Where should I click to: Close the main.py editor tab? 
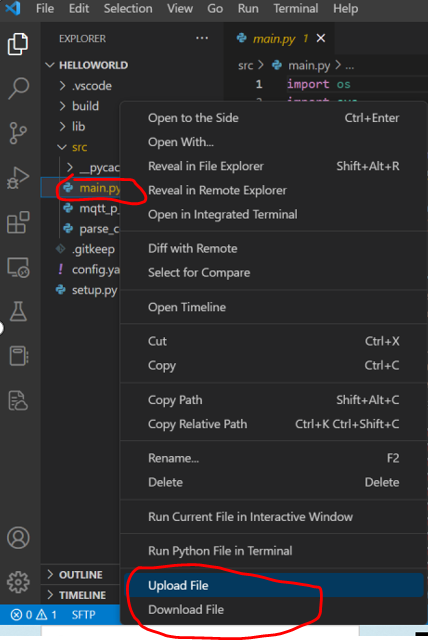[x=321, y=38]
